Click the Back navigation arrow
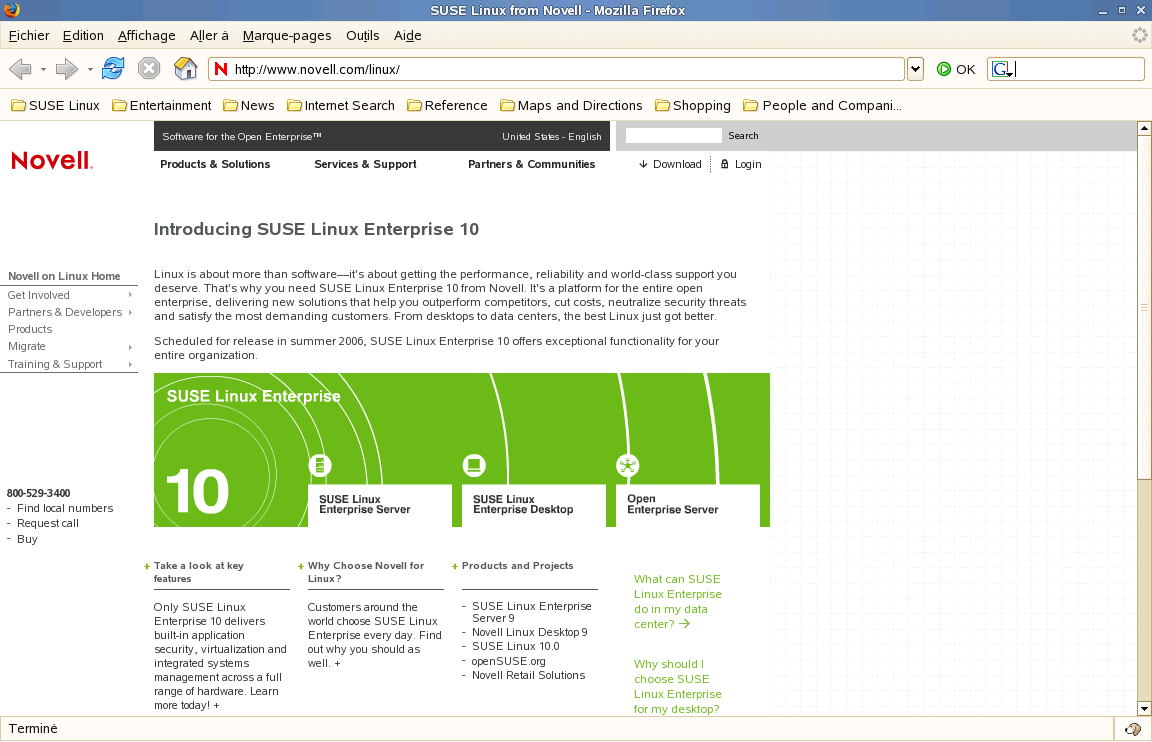This screenshot has width=1152, height=742. pos(20,69)
